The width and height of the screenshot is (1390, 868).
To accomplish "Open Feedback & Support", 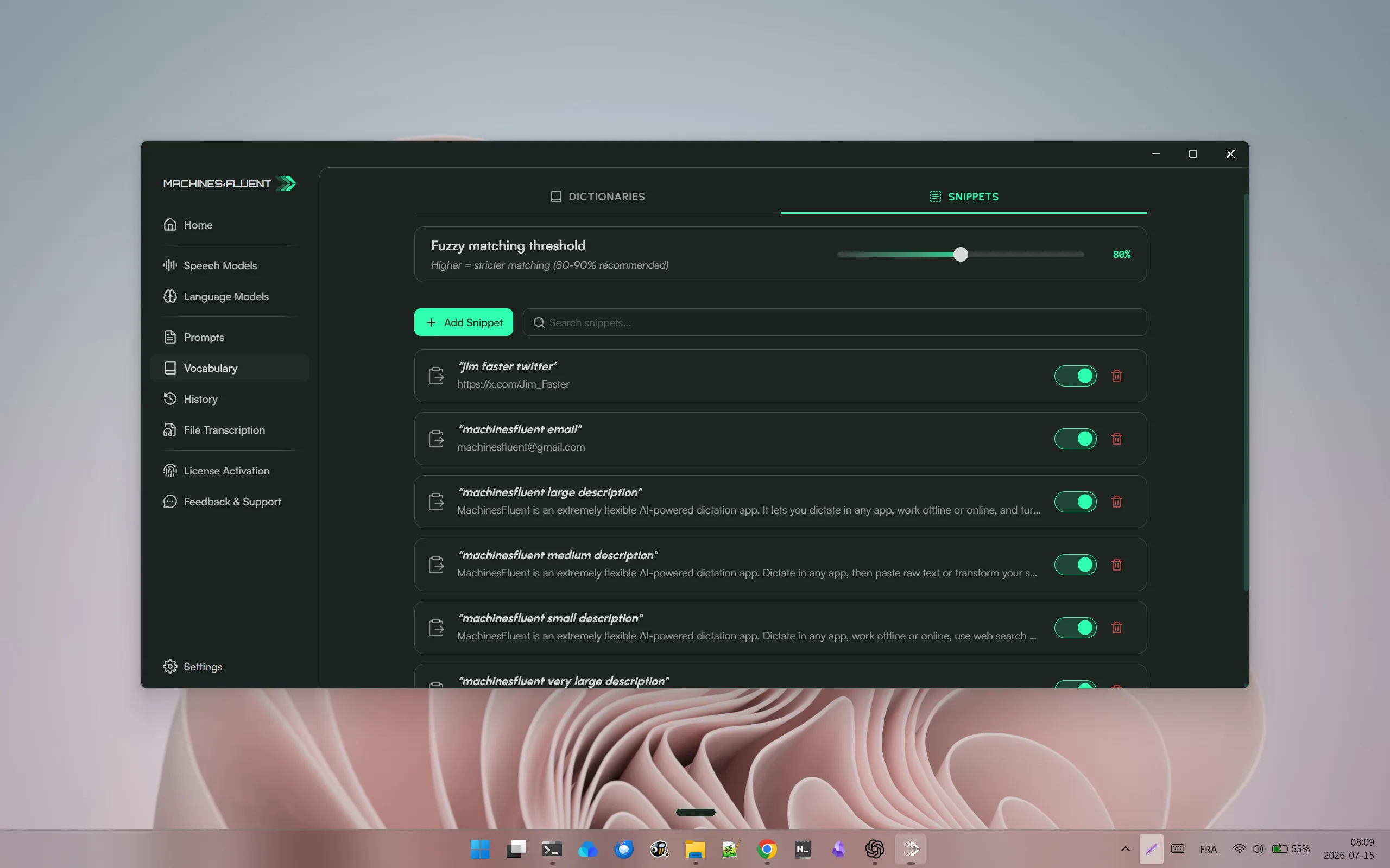I will click(x=230, y=502).
